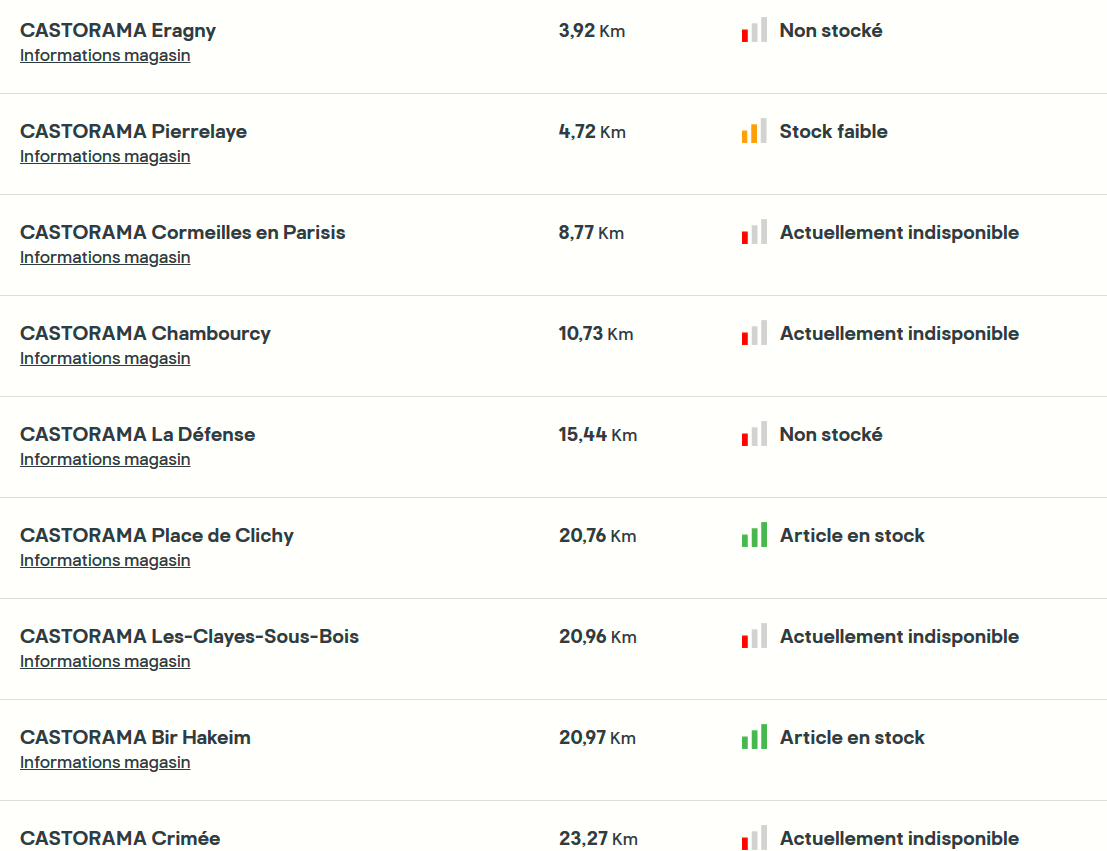Open Informations magasin for Bir Hakeim
Screen dimensions: 1107x851
[x=105, y=763]
